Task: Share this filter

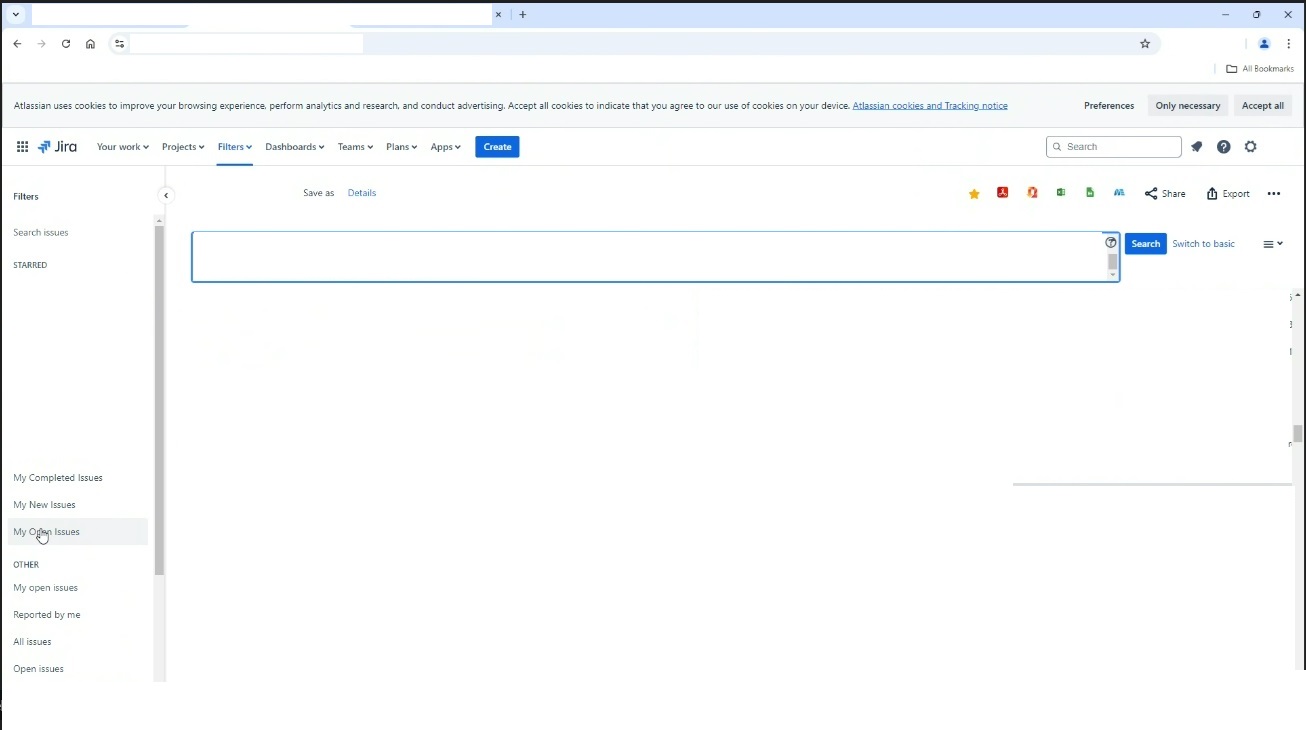Action: 1165,194
